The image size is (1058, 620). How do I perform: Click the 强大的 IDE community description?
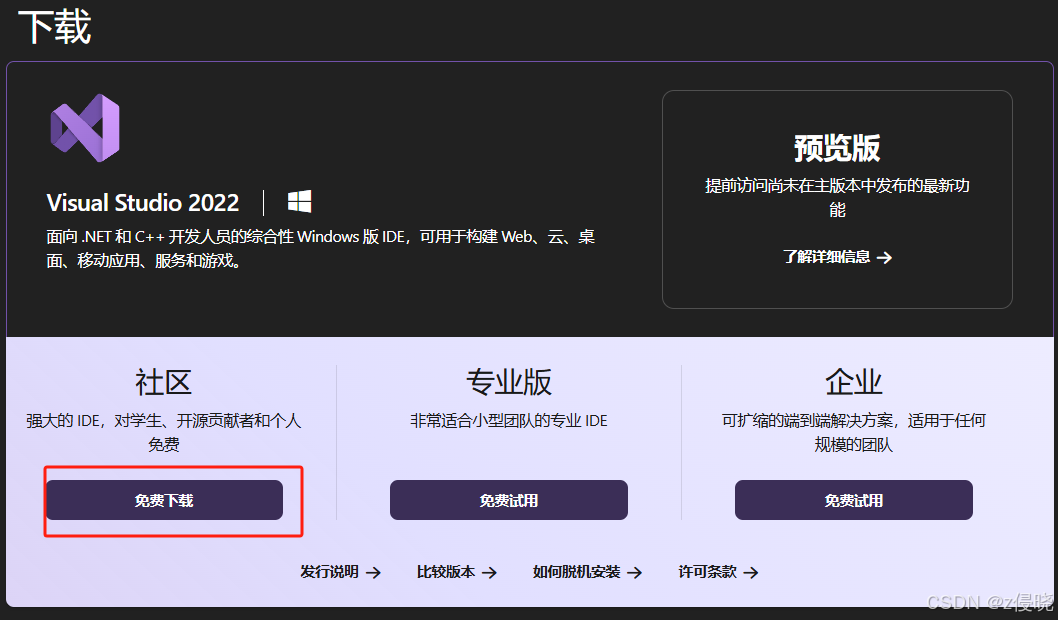click(x=163, y=432)
